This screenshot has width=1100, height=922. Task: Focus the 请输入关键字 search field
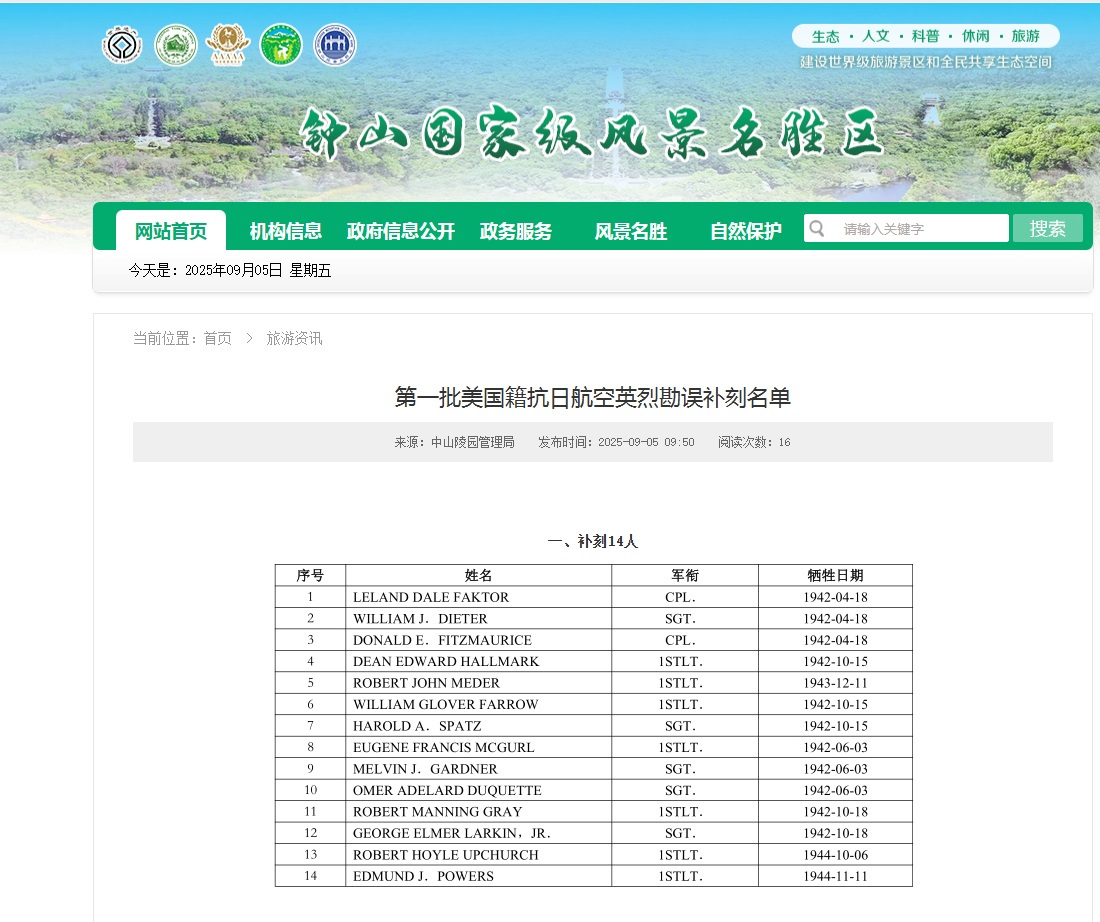pos(918,229)
